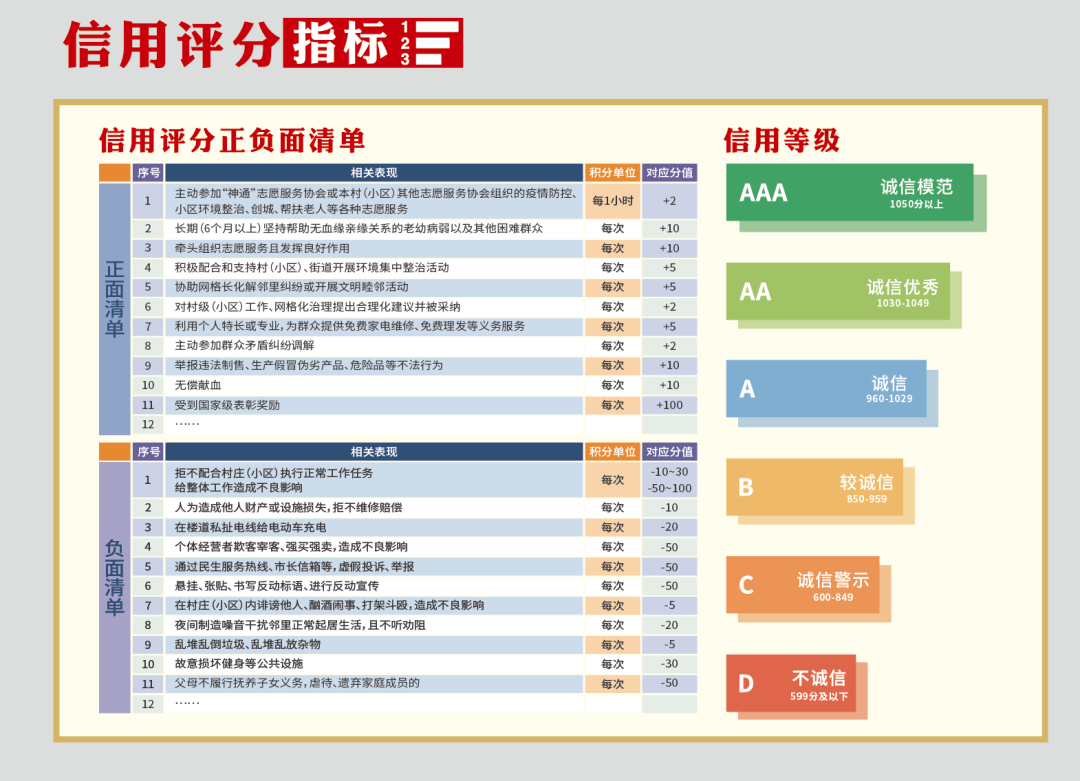This screenshot has width=1080, height=781.
Task: Click "父母不履行抚养子女义务" row text
Action: [x=297, y=683]
